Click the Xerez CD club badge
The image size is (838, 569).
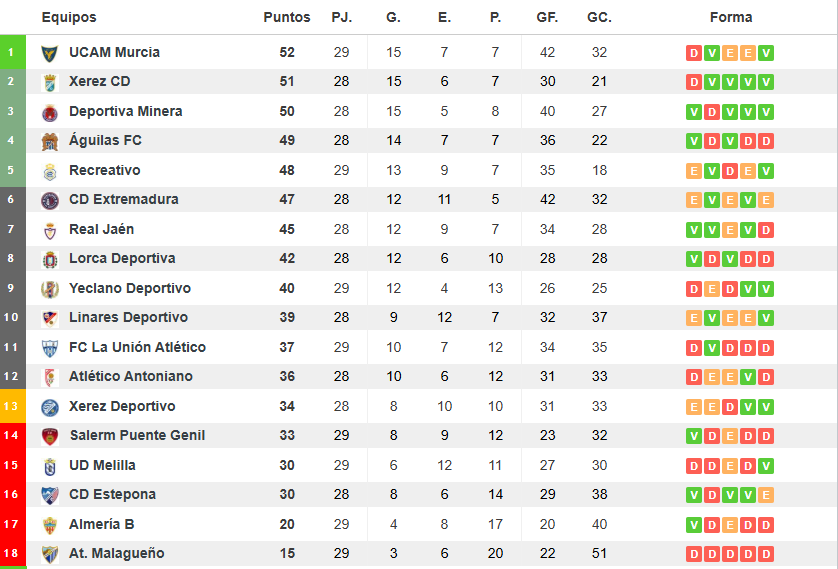50,82
